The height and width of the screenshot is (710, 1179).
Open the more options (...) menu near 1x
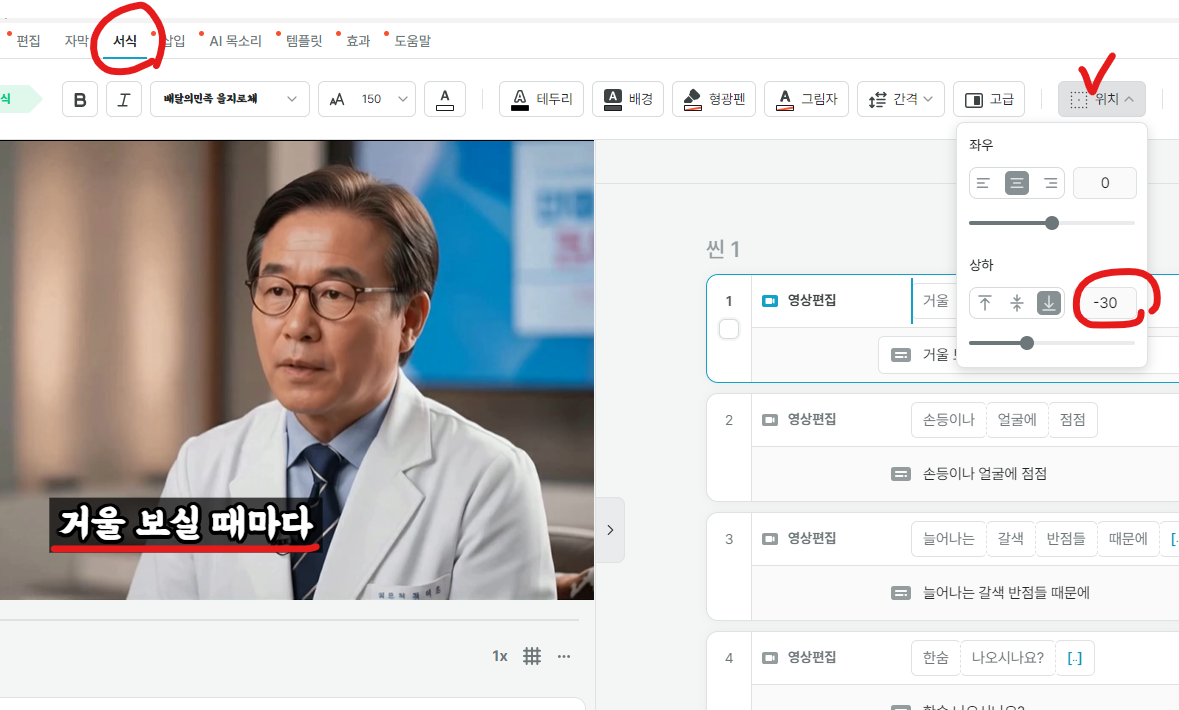point(564,656)
